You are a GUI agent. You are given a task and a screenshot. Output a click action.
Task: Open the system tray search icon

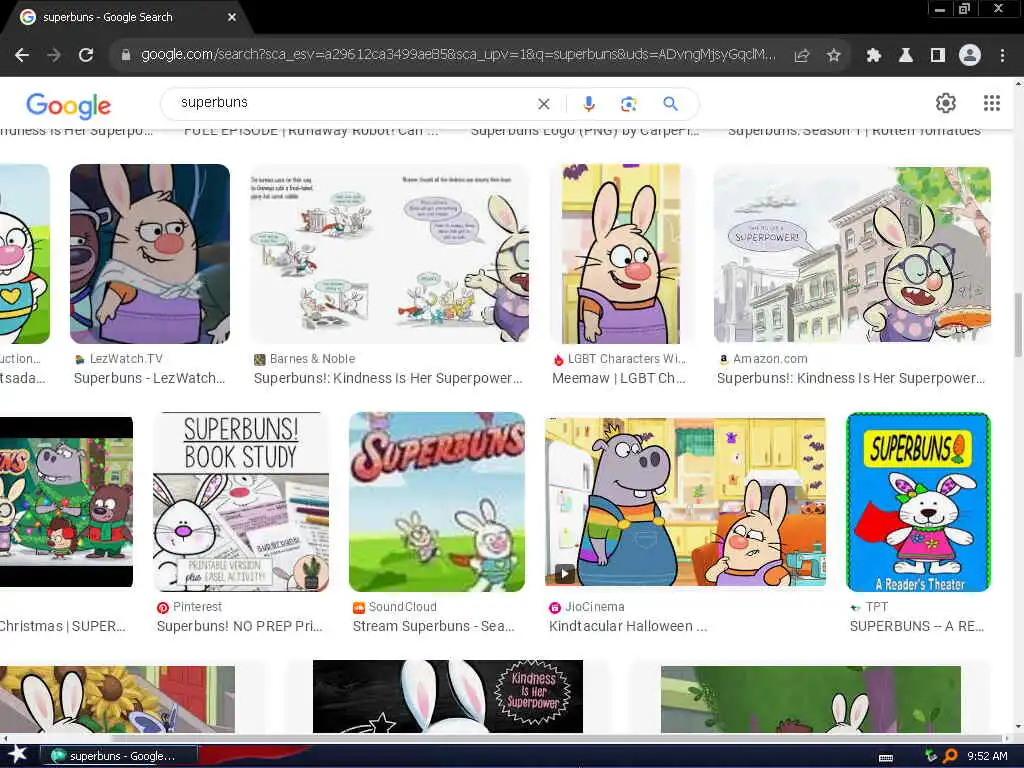pos(950,756)
